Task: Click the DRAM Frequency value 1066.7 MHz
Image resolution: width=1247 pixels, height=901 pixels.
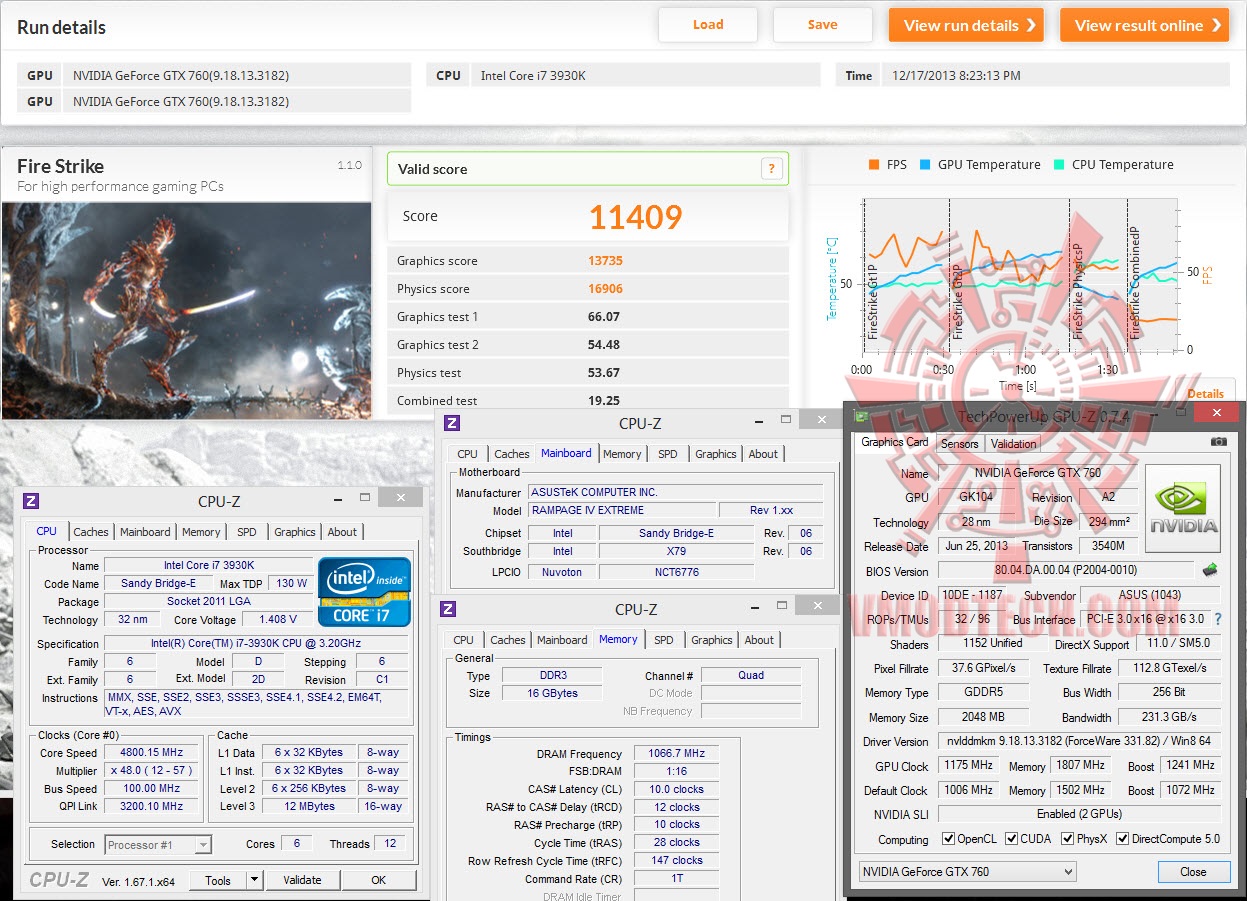Action: [677, 753]
